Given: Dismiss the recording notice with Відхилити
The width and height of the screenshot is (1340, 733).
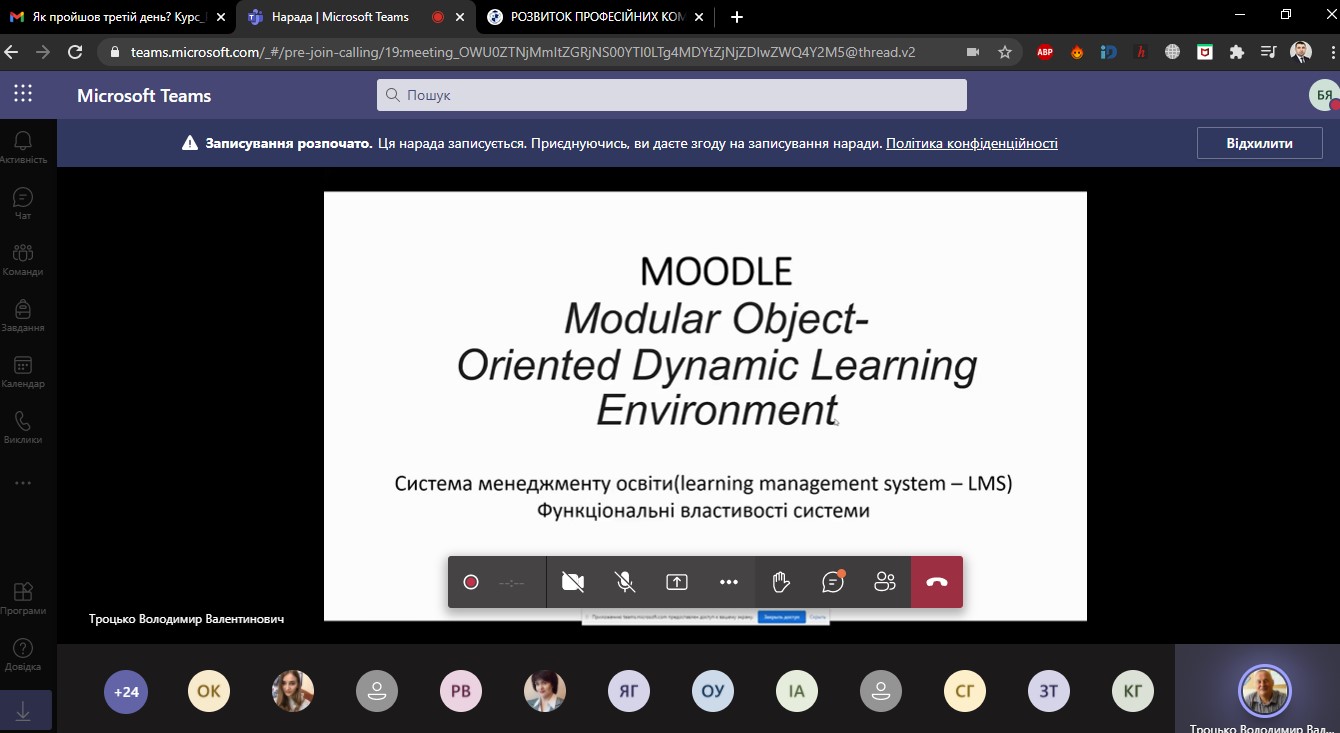Looking at the screenshot, I should tap(1259, 143).
